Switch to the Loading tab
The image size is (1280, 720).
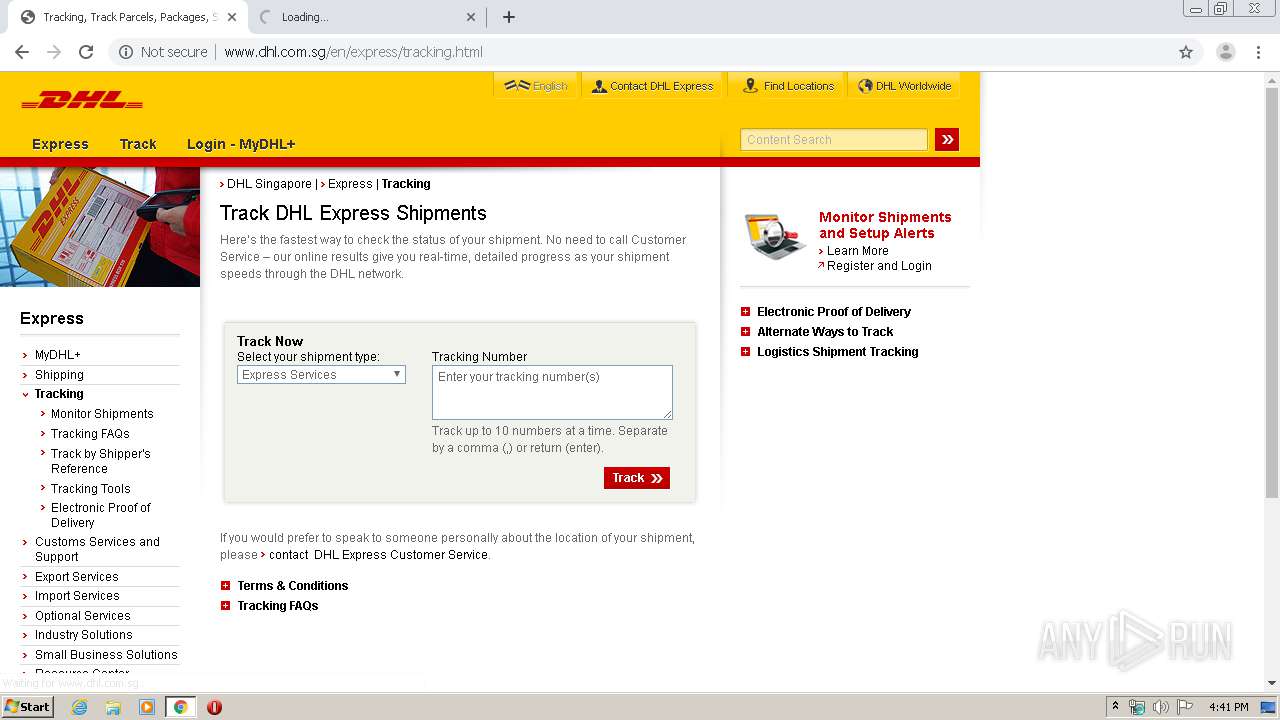click(x=366, y=17)
